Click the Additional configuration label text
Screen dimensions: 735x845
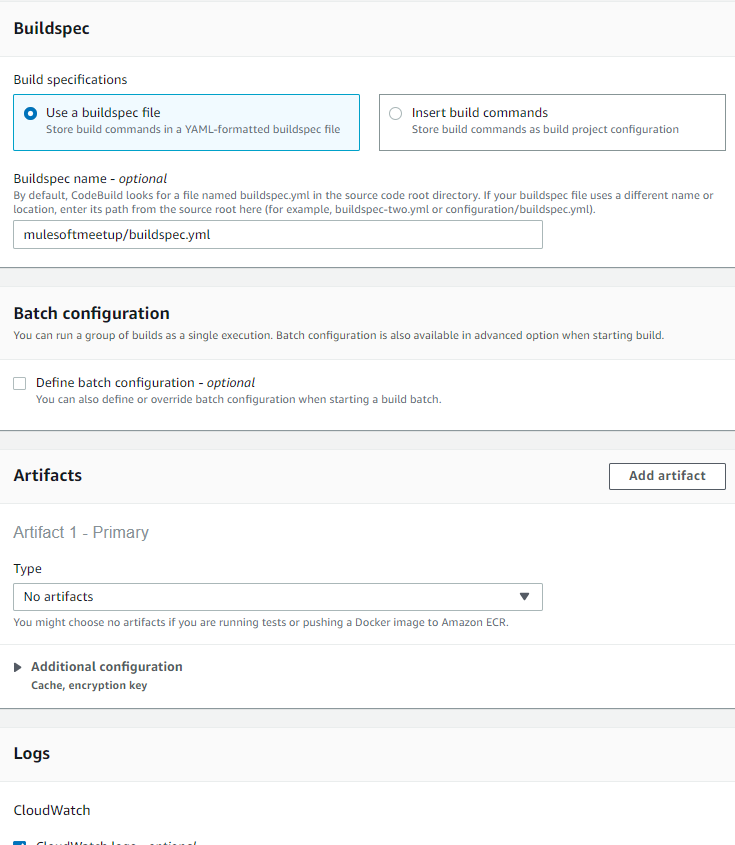tap(106, 667)
